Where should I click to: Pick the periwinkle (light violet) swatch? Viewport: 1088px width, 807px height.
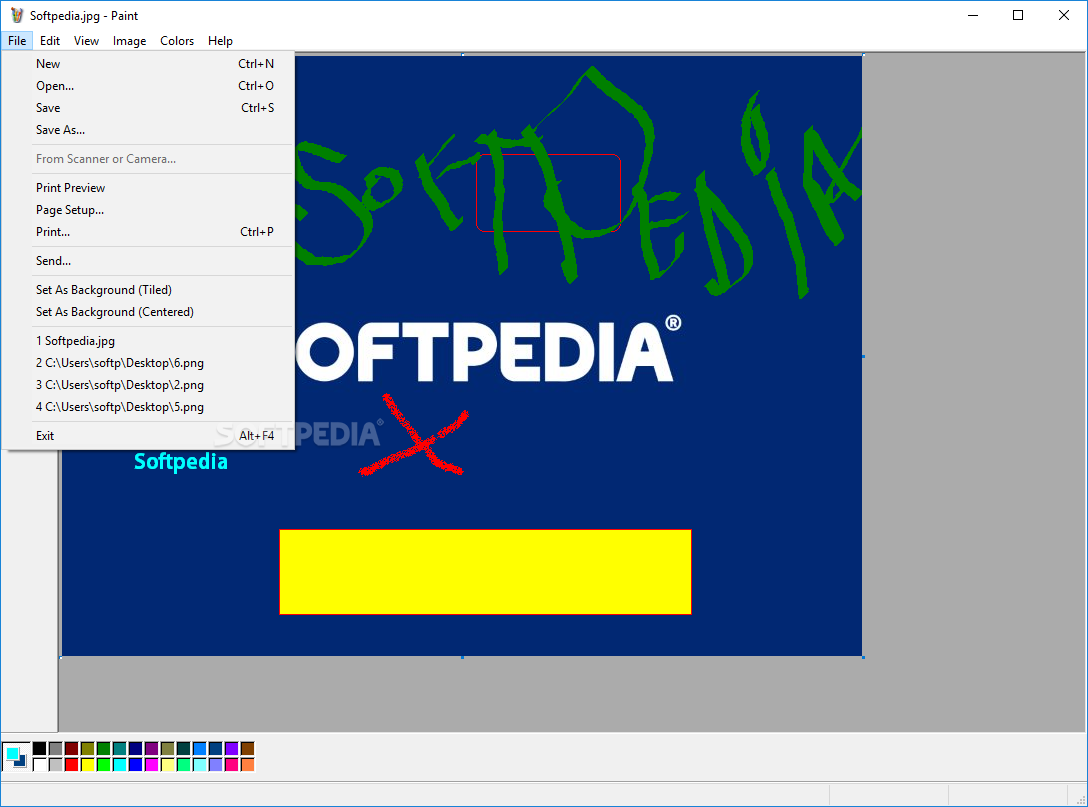215,765
